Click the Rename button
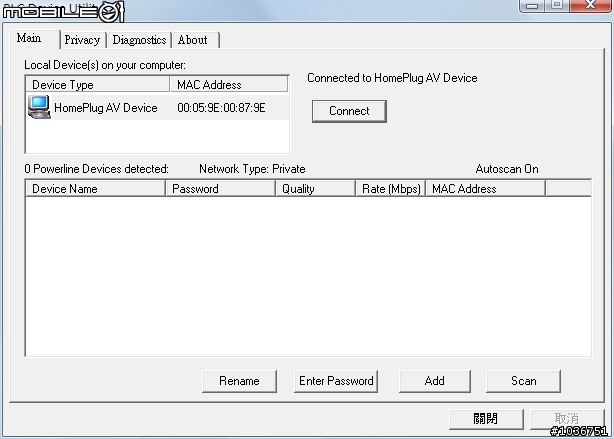Image resolution: width=614 pixels, height=439 pixels. (x=239, y=381)
